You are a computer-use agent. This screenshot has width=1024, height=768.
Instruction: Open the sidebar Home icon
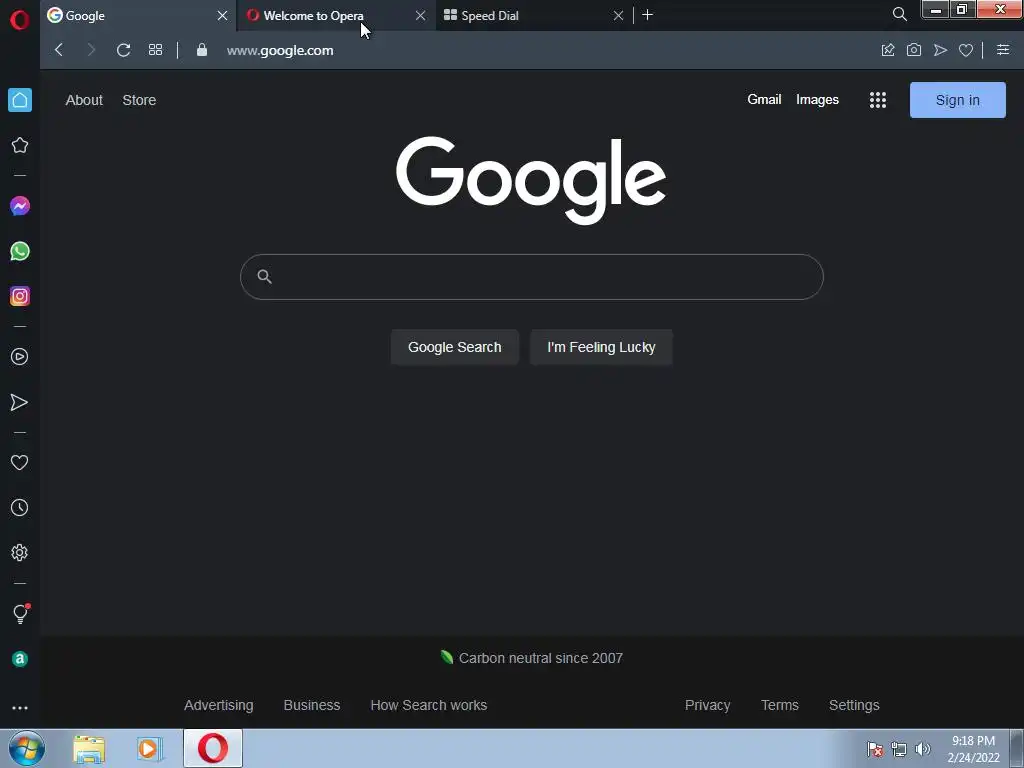20,100
